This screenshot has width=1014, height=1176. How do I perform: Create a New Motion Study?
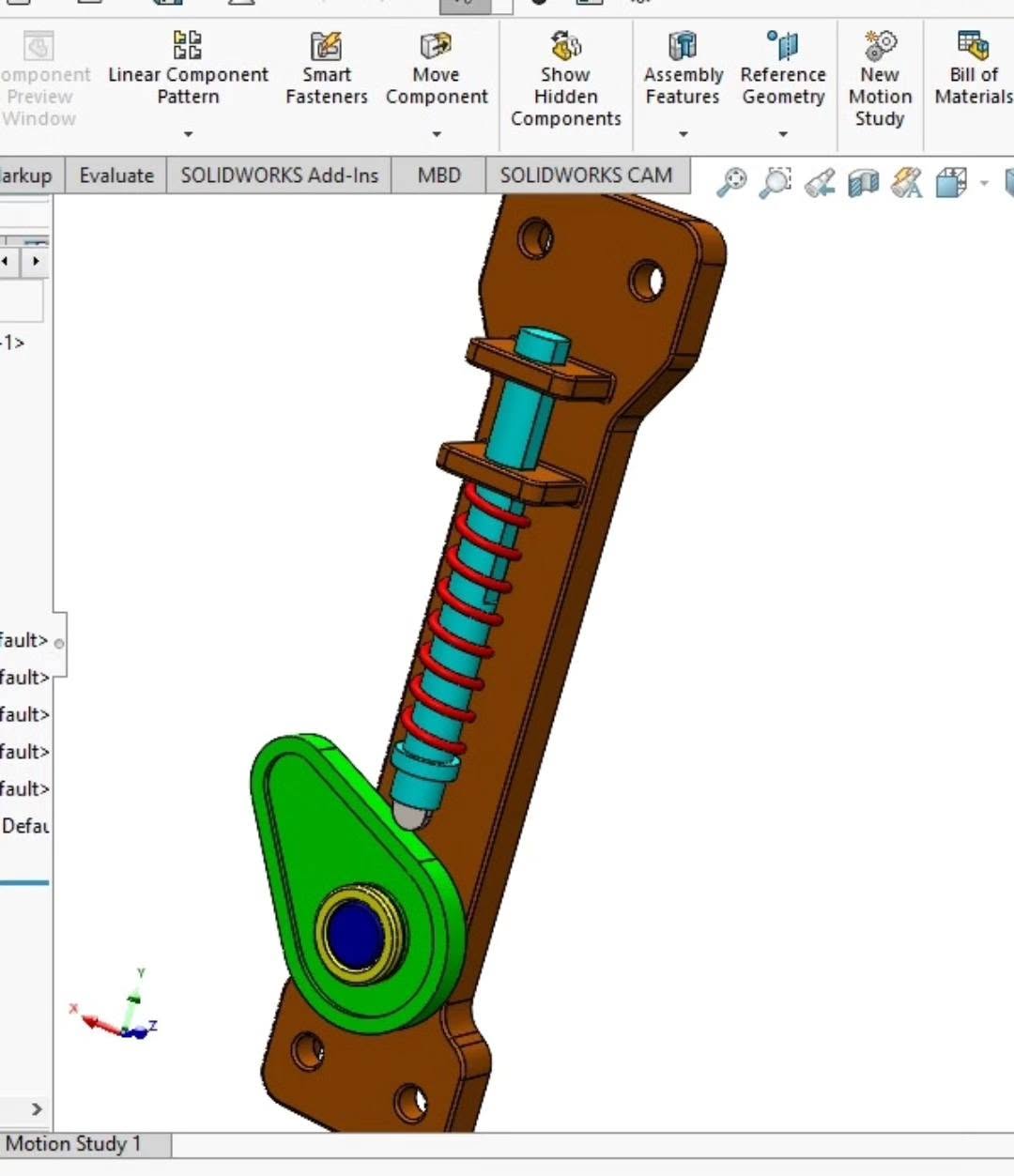coord(880,78)
